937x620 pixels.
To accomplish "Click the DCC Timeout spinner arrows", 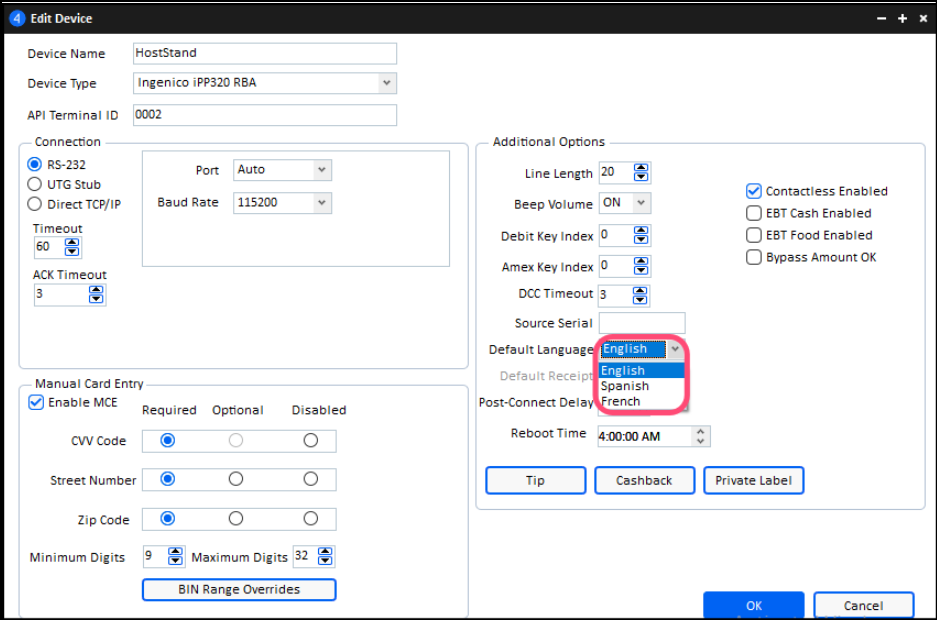I will tap(641, 294).
